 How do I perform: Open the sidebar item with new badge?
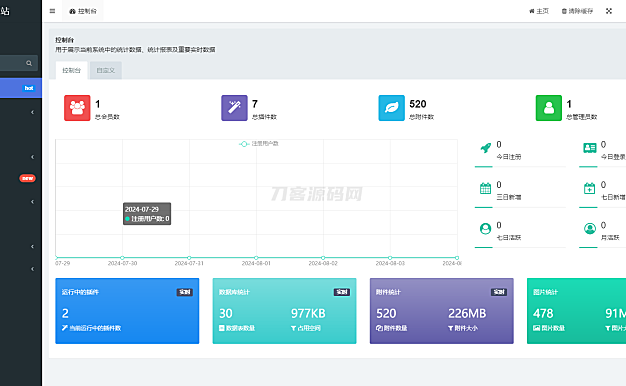[21, 178]
